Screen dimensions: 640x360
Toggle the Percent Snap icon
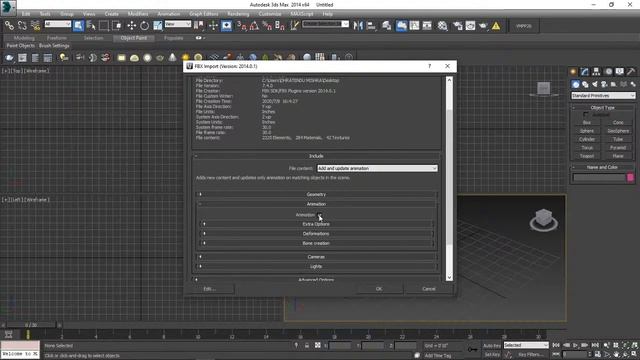(267, 26)
